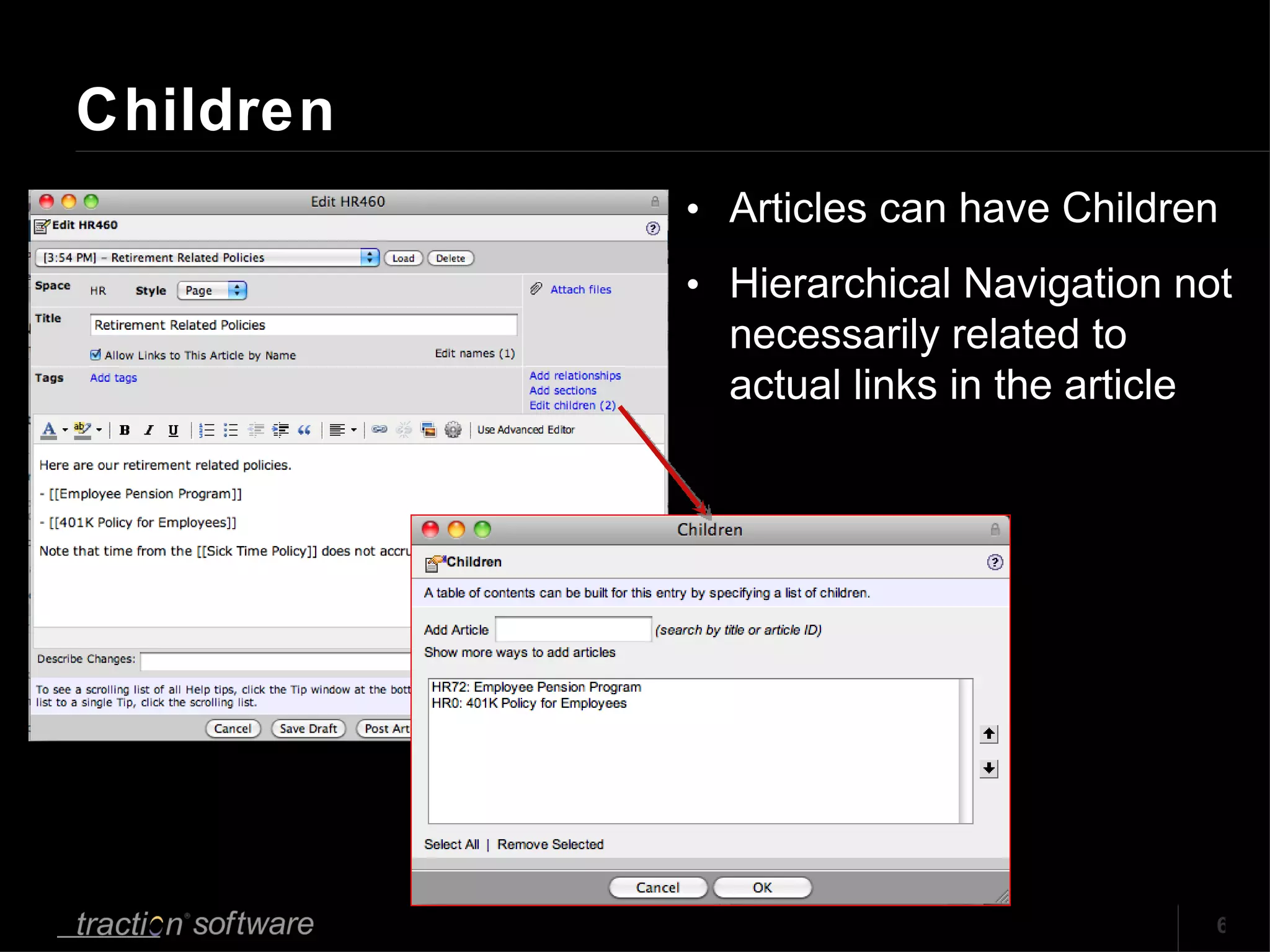Click Select All in Children dialog
Viewport: 1270px width, 952px height.
[451, 844]
